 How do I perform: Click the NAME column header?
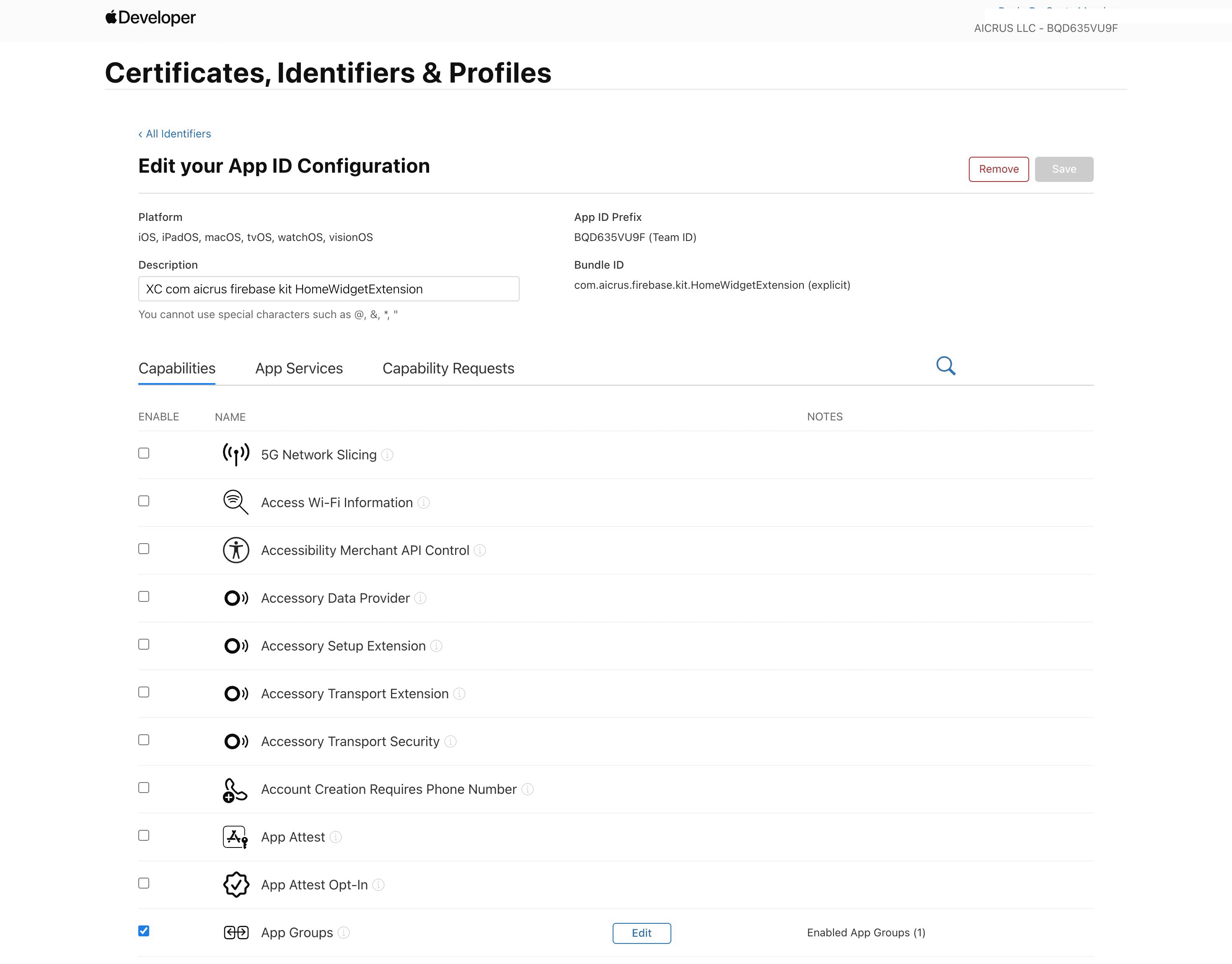click(230, 417)
